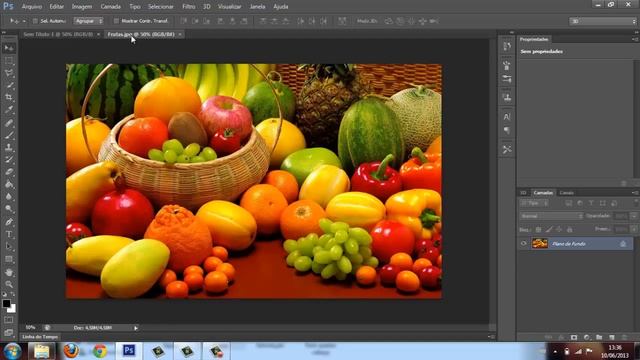Select the Rectangular Marquee tool
The image size is (640, 360).
tap(9, 61)
